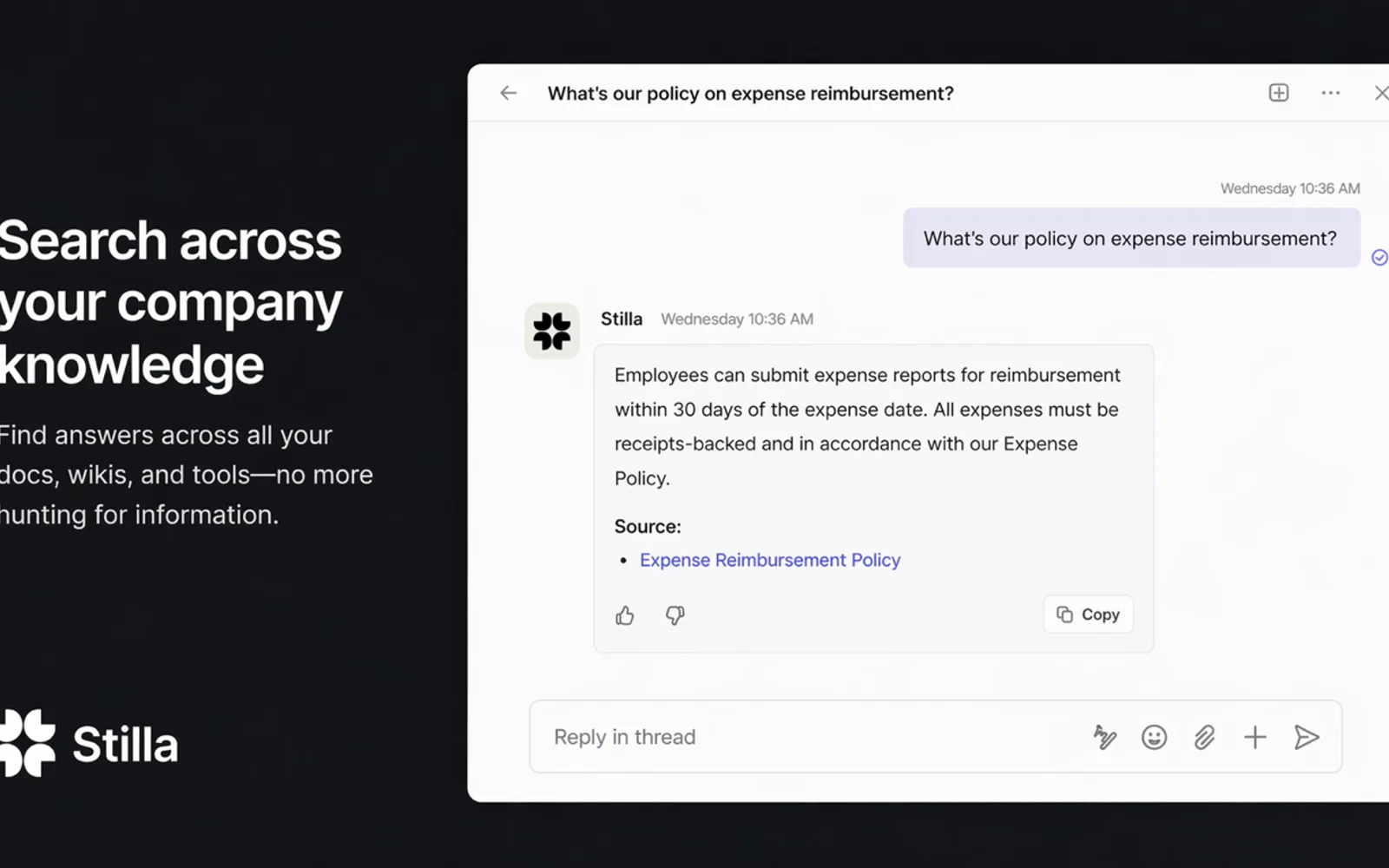Click the Stilla avatar in the chat
Image resolution: width=1389 pixels, height=868 pixels.
[x=552, y=331]
